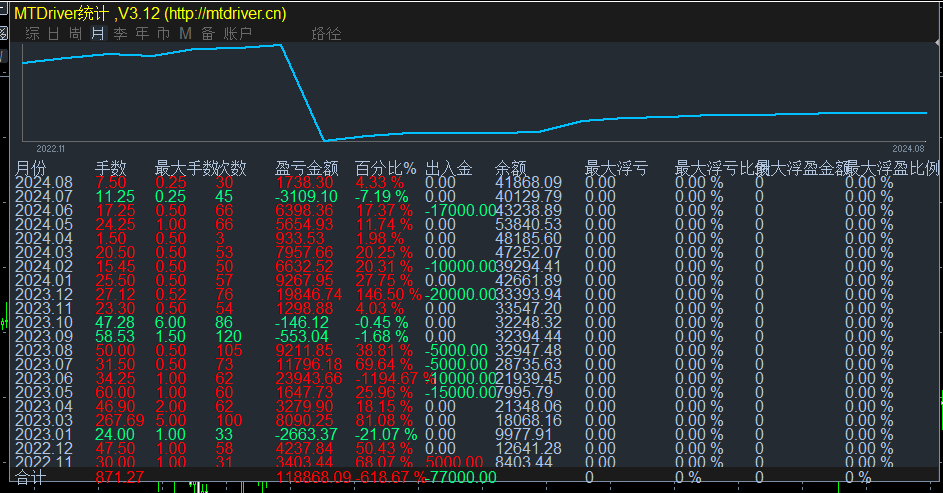This screenshot has width=943, height=493.
Task: Click total profit 118868.09
Action: point(313,477)
